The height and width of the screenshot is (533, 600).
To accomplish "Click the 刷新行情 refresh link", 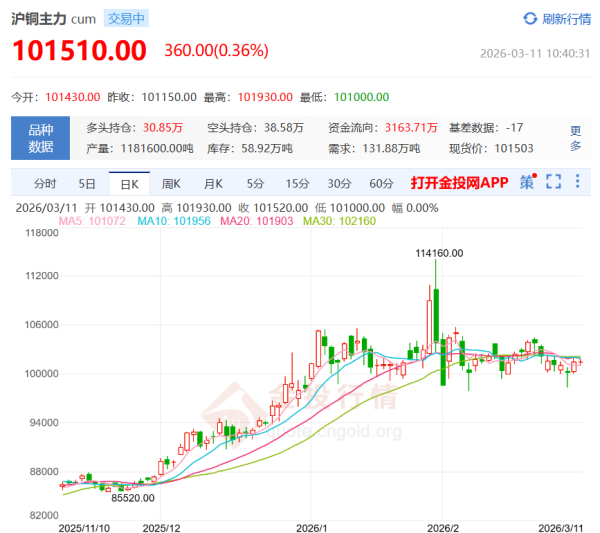I will point(566,19).
